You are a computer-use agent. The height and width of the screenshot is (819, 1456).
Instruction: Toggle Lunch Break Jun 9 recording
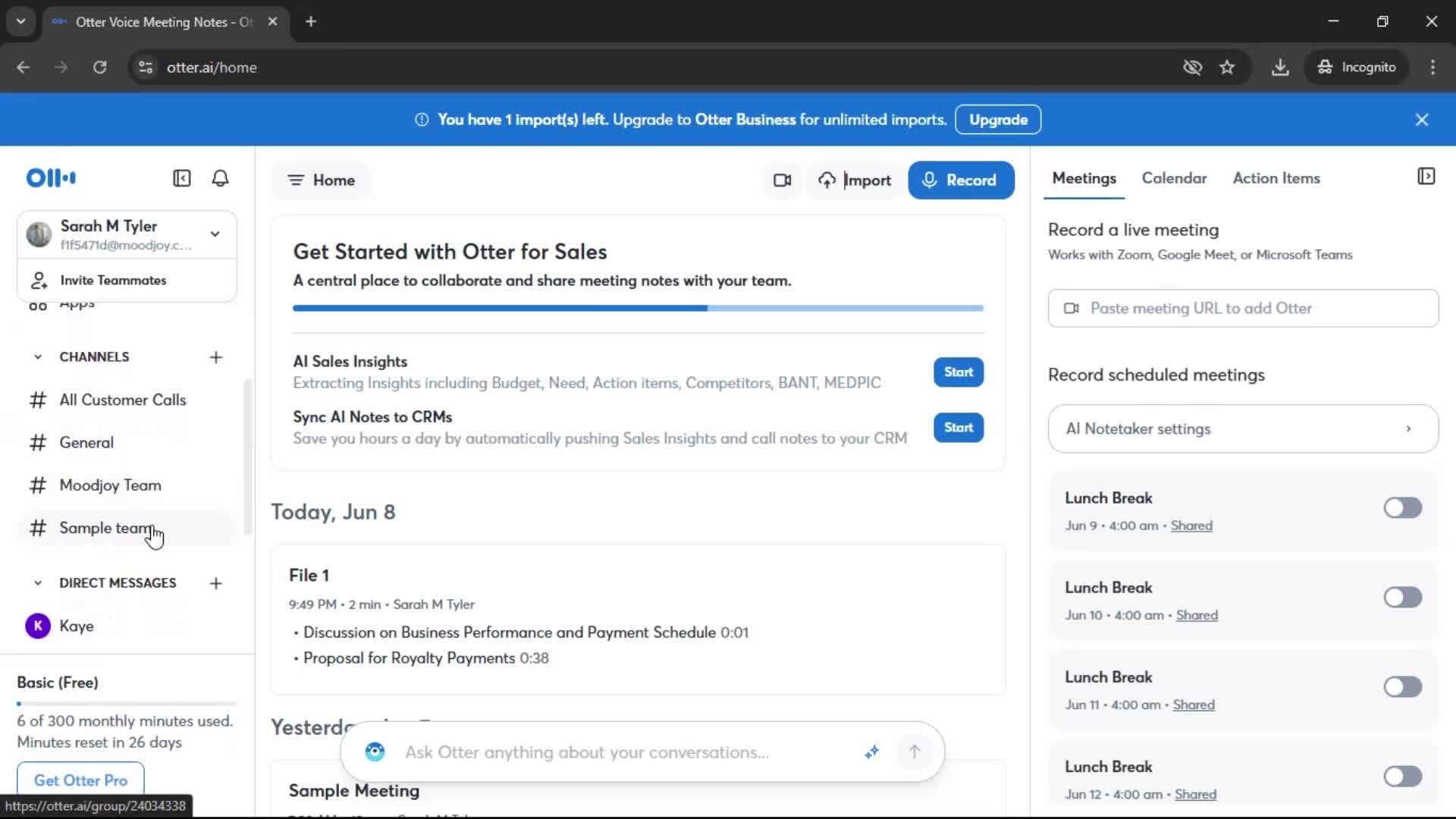point(1402,508)
